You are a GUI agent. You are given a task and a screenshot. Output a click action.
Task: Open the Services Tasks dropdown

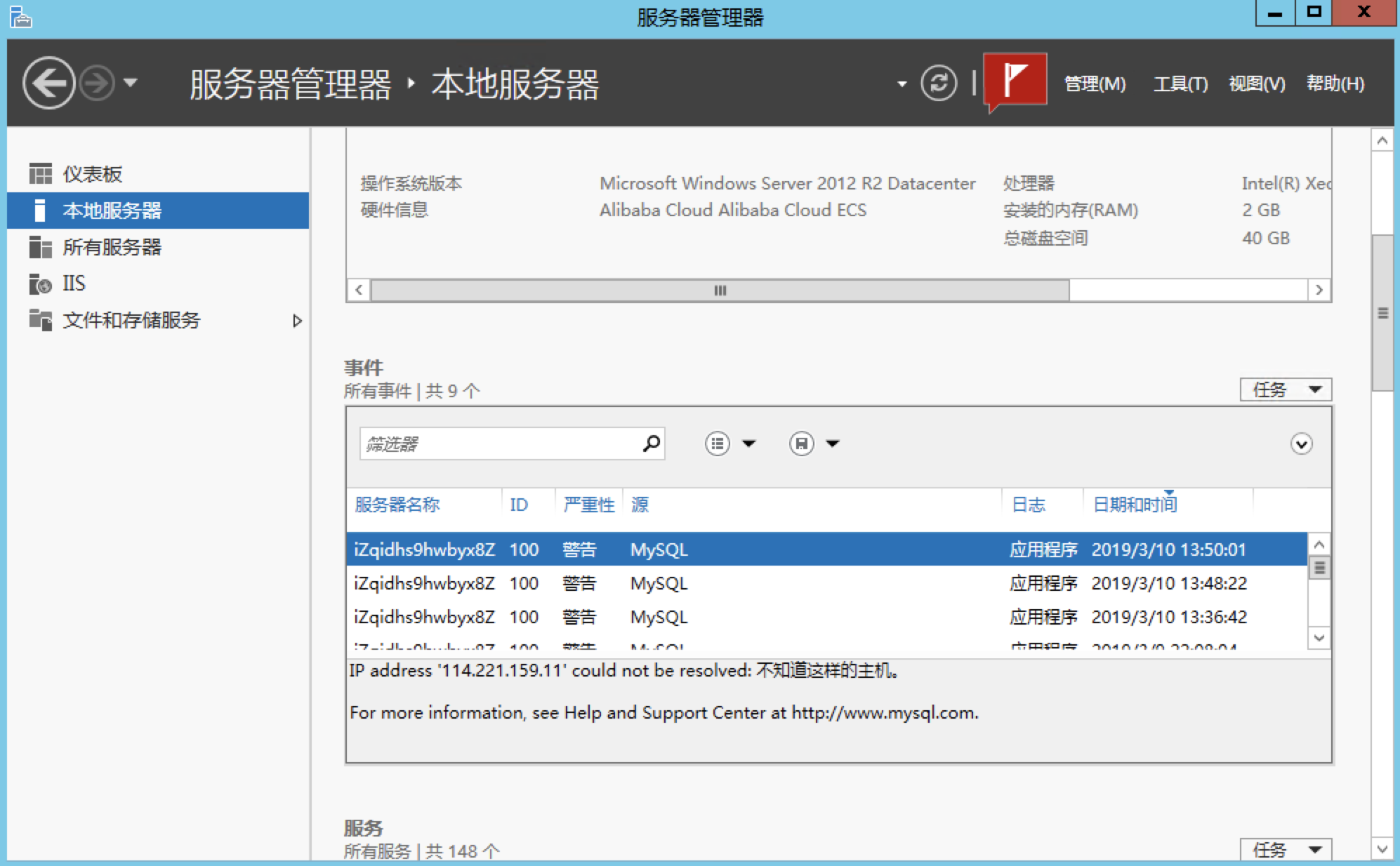pos(1286,850)
